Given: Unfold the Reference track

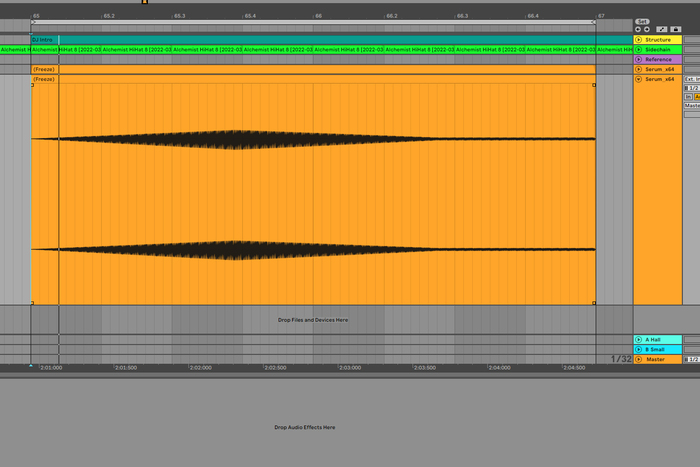Looking at the screenshot, I should tap(639, 59).
